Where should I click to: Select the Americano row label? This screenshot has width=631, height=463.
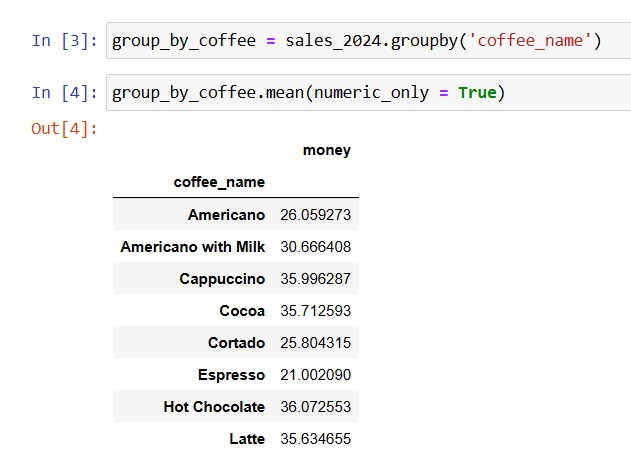[226, 215]
